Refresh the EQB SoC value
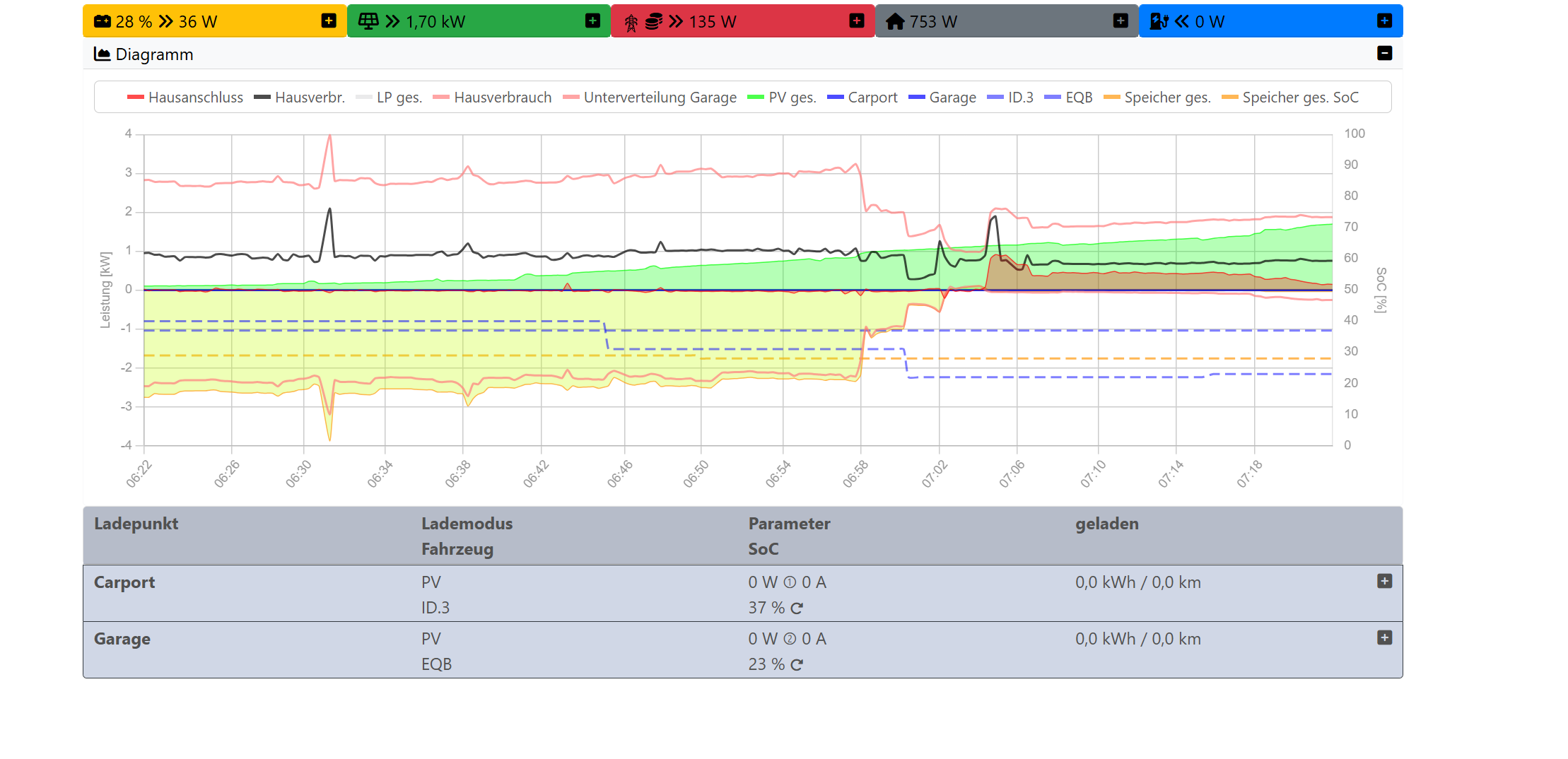Image resolution: width=1568 pixels, height=759 pixels. [797, 665]
